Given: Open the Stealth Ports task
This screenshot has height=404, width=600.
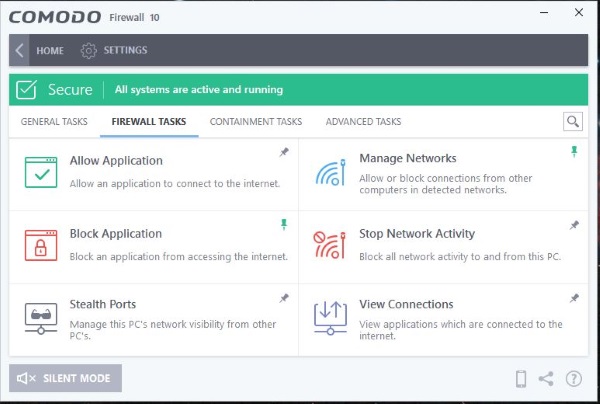Looking at the screenshot, I should click(103, 304).
